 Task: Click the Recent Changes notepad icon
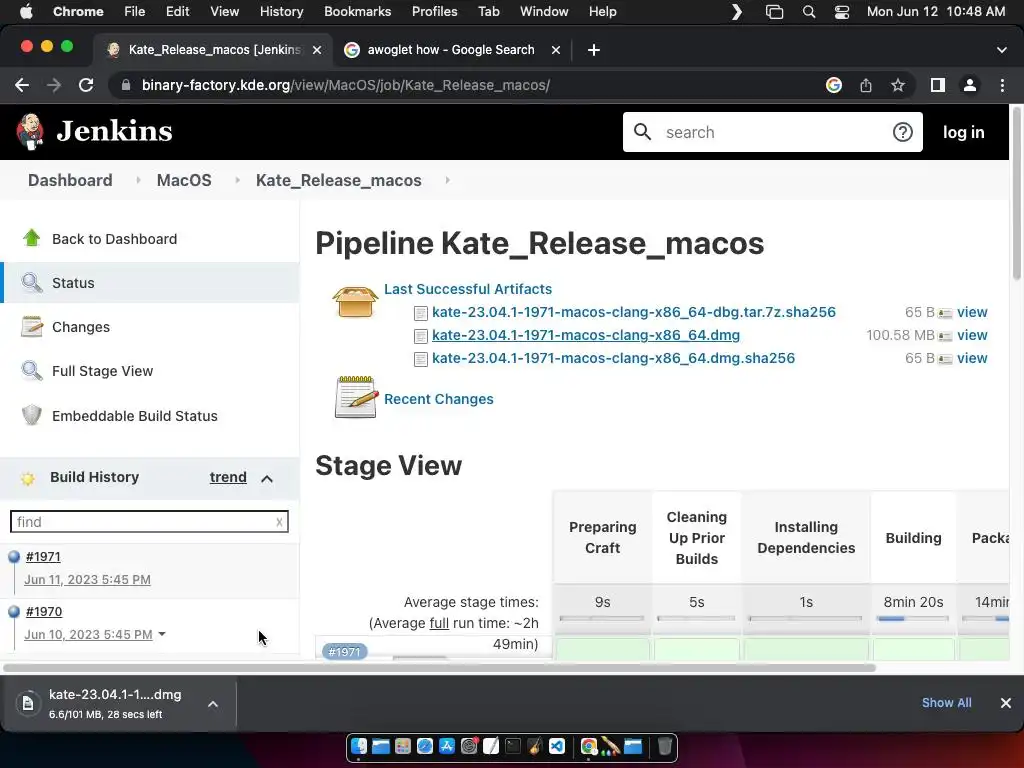tap(356, 397)
